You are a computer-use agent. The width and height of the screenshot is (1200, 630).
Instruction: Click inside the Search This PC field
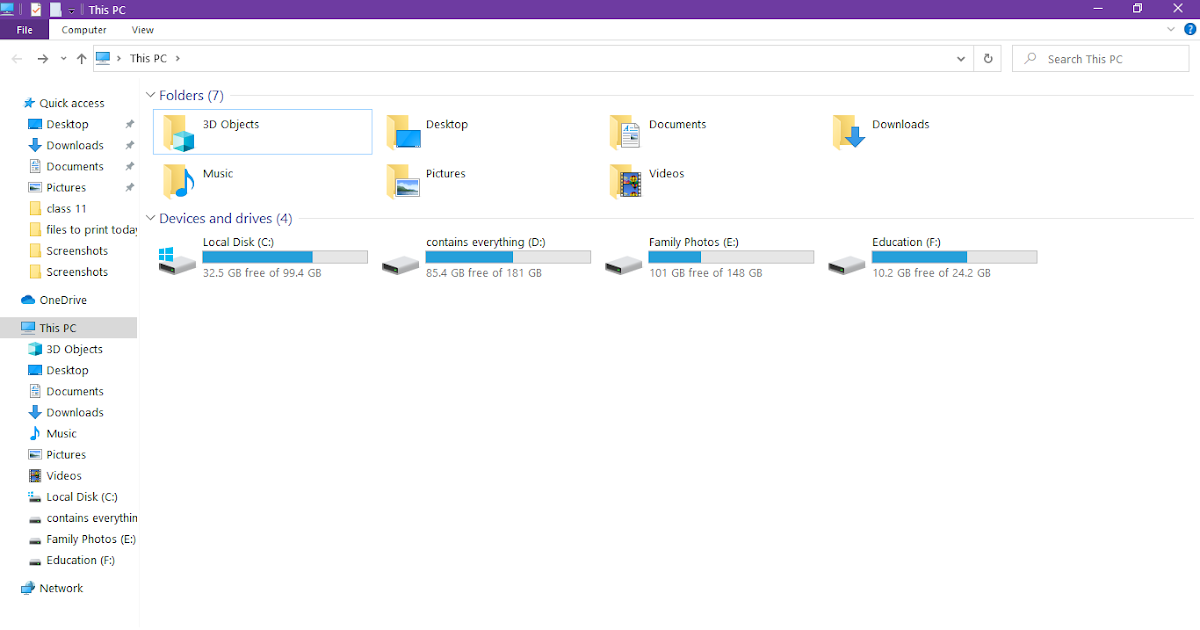click(1100, 58)
